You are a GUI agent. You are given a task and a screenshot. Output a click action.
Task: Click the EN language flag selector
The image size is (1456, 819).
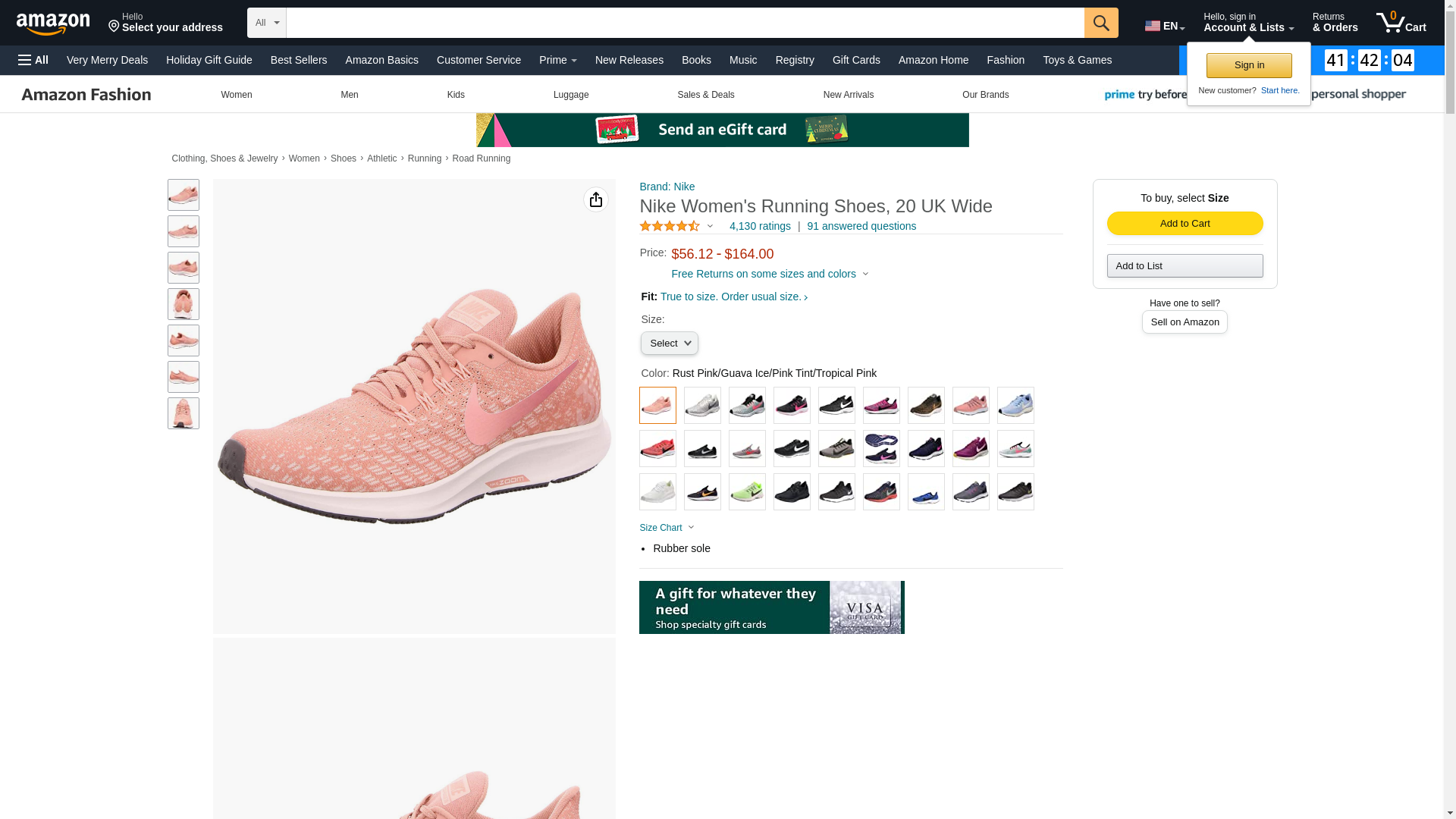tap(1164, 26)
